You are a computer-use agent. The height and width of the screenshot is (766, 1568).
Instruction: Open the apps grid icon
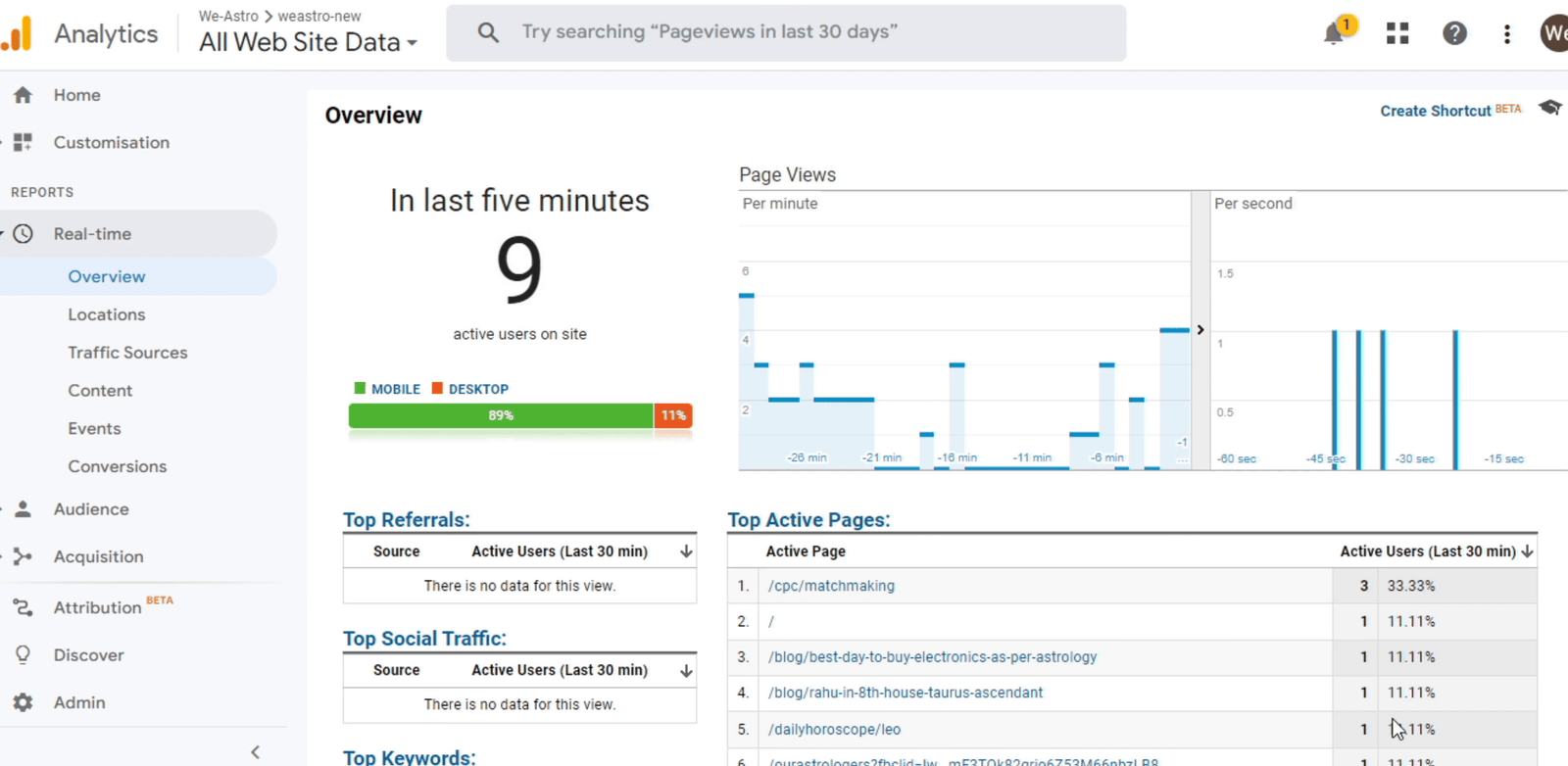pos(1397,33)
